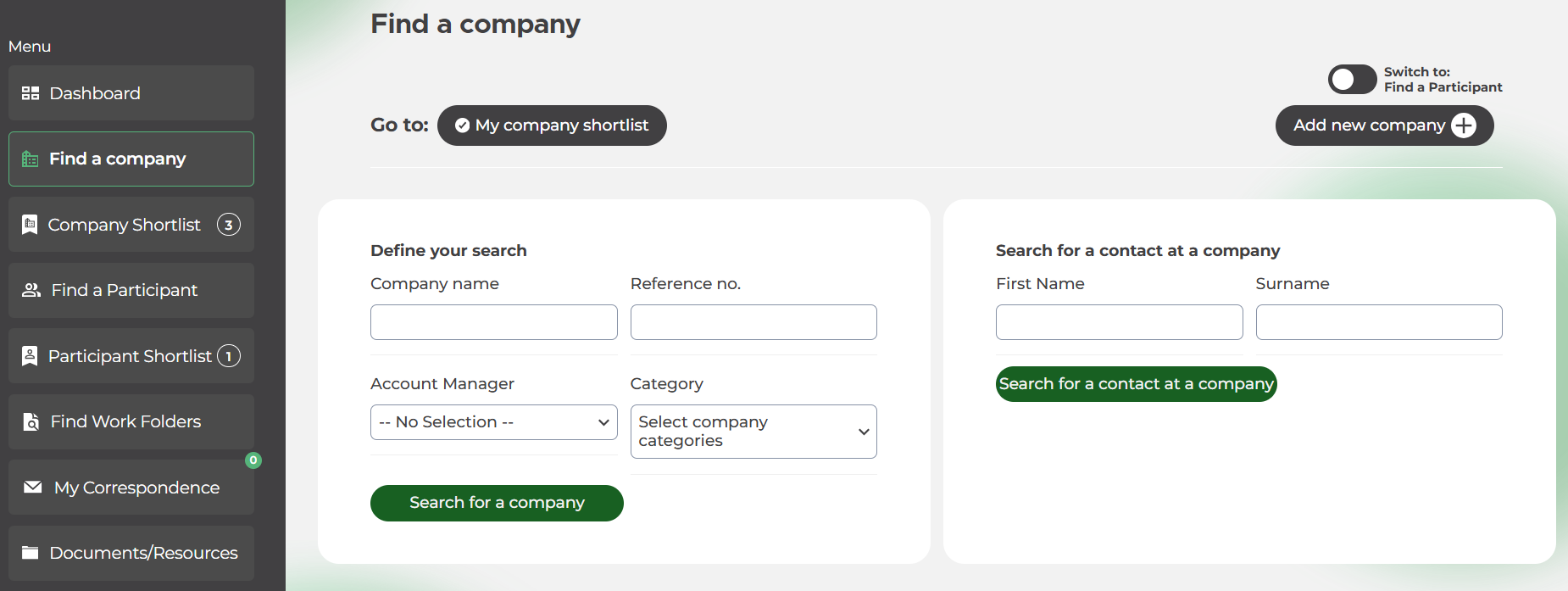Click Search for a contact at a company button
This screenshot has height=591, width=1568.
tap(1136, 384)
